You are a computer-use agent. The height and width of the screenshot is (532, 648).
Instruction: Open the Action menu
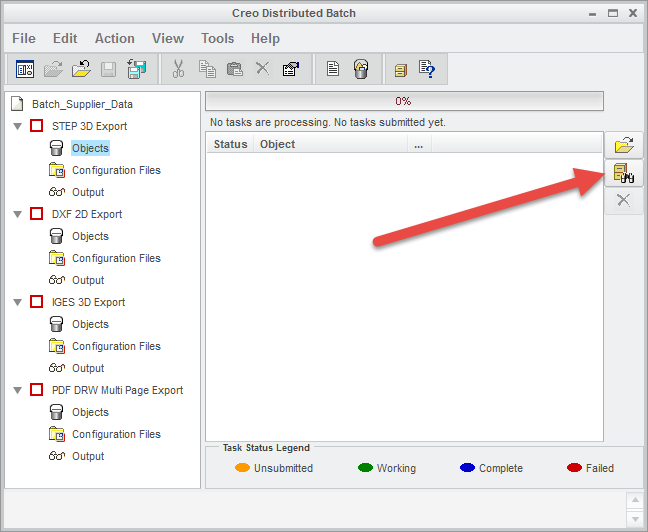tap(114, 38)
